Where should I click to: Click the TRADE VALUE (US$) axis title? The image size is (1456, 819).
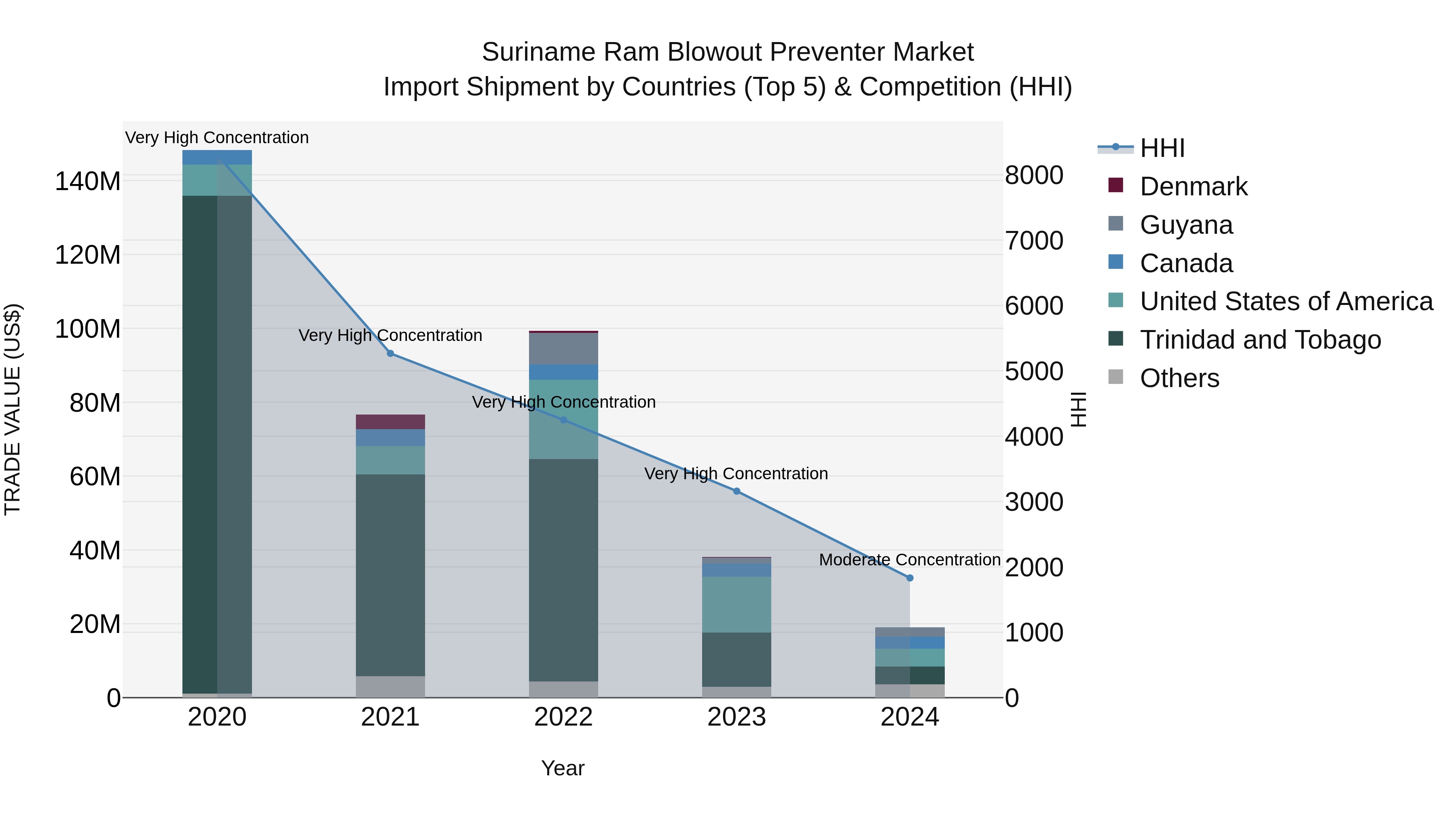click(13, 409)
